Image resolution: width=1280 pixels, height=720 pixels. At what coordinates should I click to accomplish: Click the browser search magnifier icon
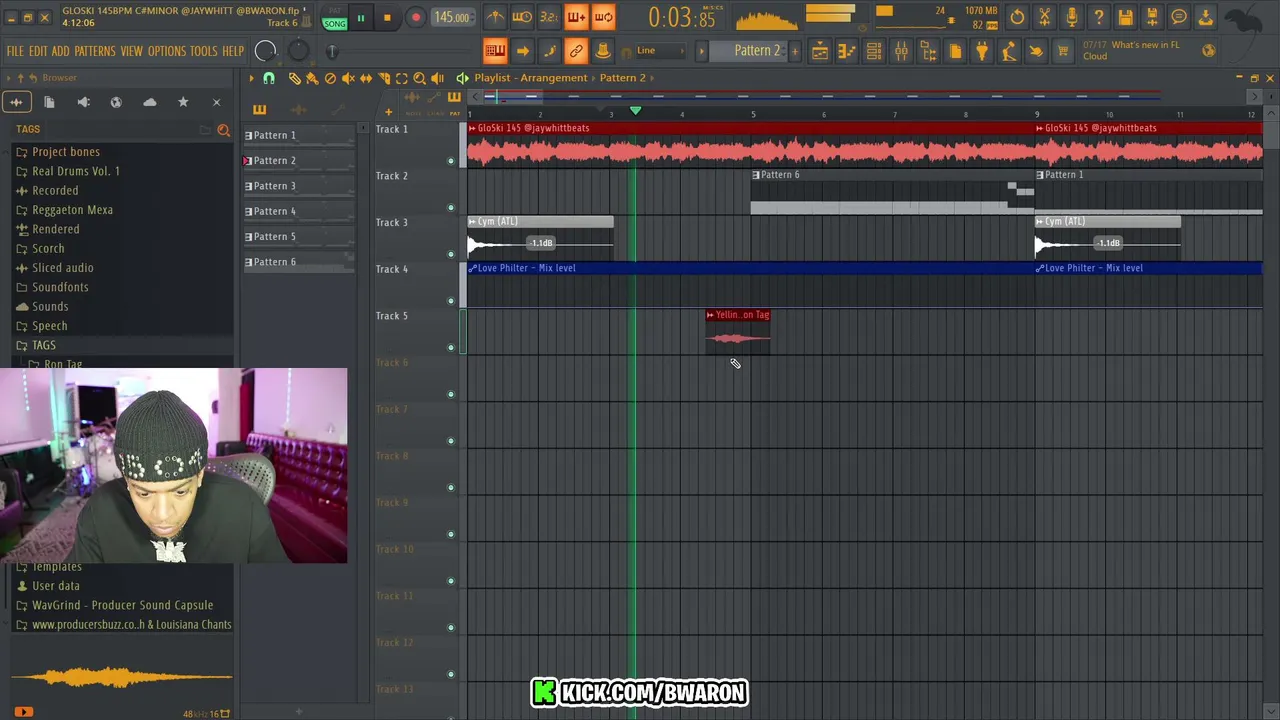[x=224, y=130]
